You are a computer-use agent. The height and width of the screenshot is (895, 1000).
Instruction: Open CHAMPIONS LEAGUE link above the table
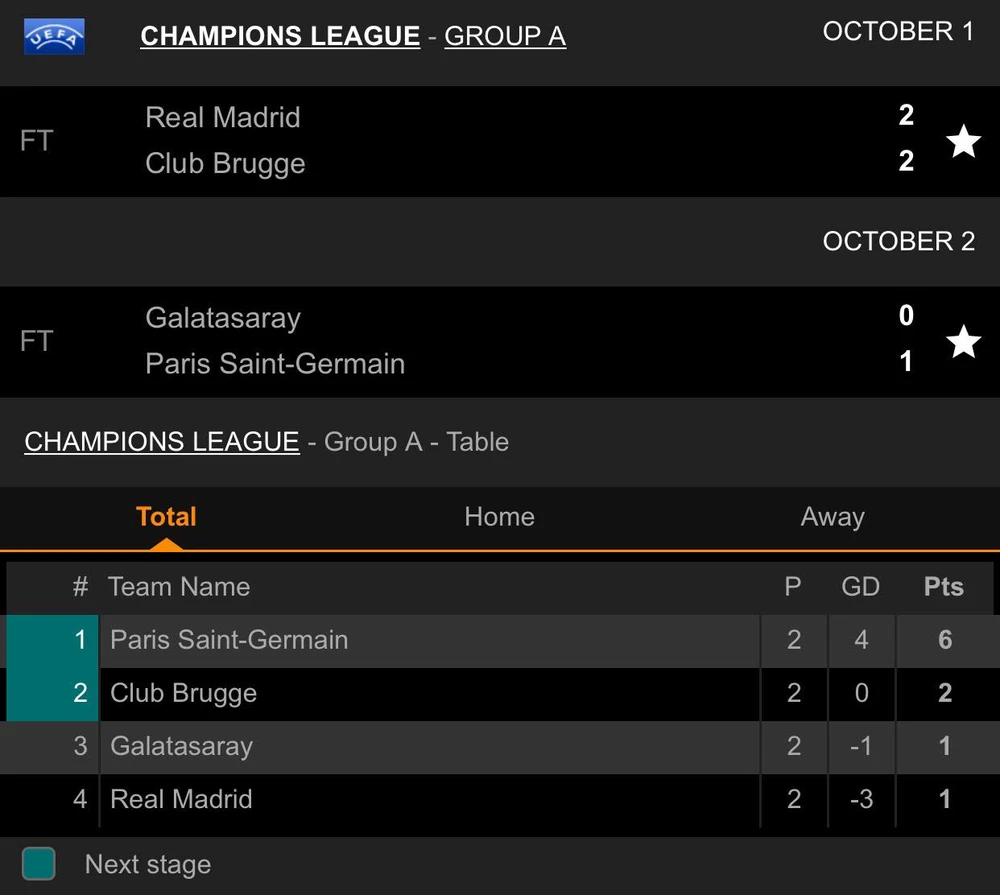pos(162,442)
